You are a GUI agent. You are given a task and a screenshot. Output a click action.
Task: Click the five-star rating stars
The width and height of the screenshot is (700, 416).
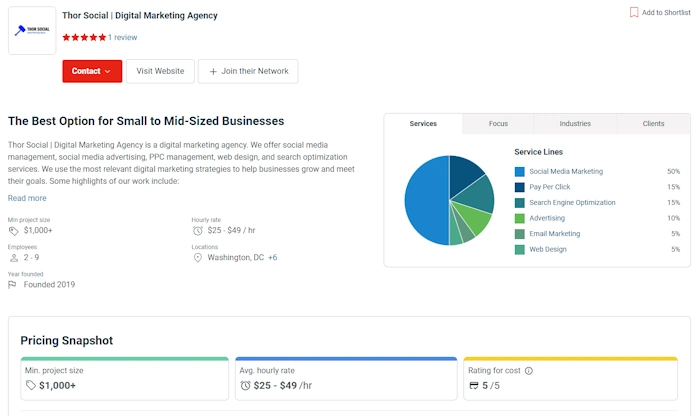point(84,37)
